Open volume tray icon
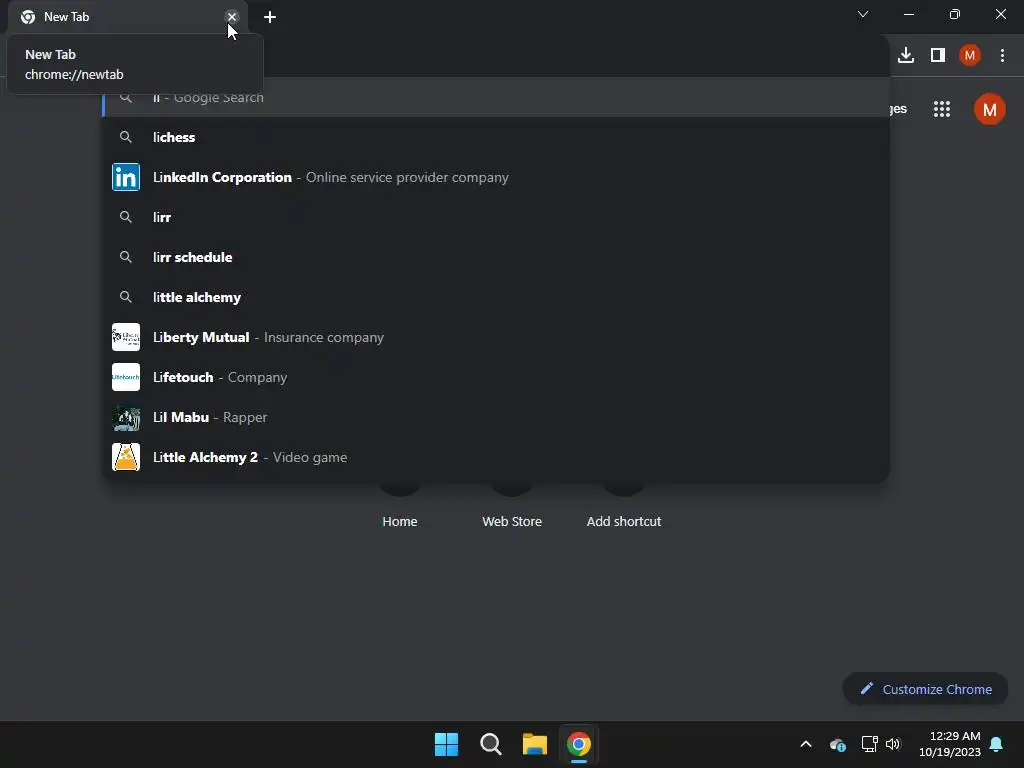This screenshot has width=1024, height=768. coord(893,744)
